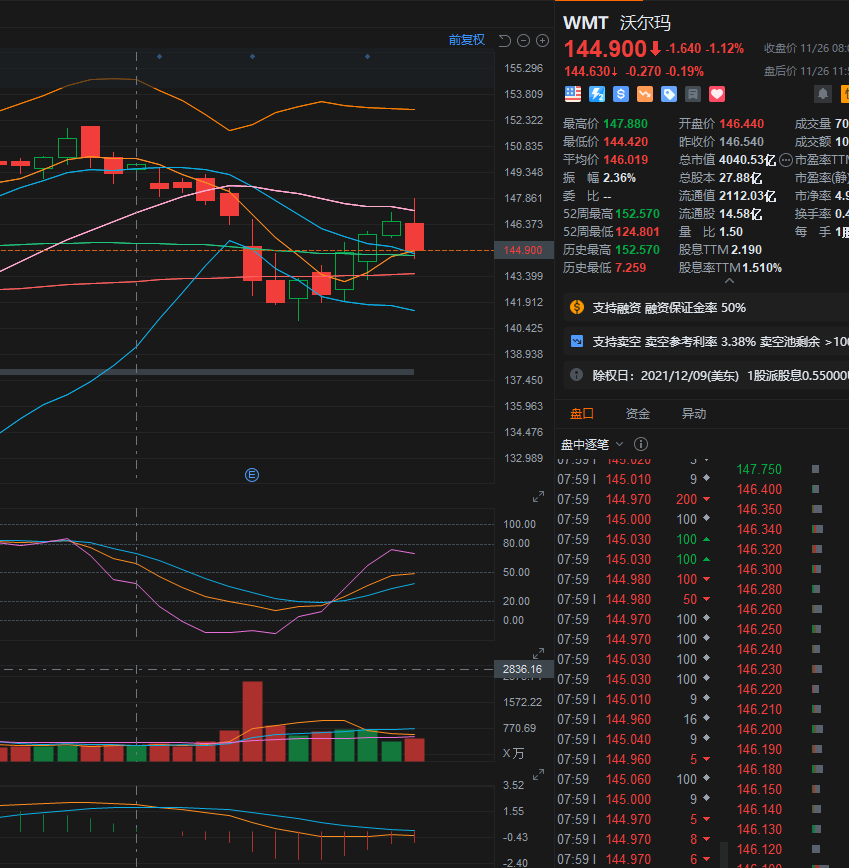Click the ex-dividend info icon
849x868 pixels.
tap(577, 375)
